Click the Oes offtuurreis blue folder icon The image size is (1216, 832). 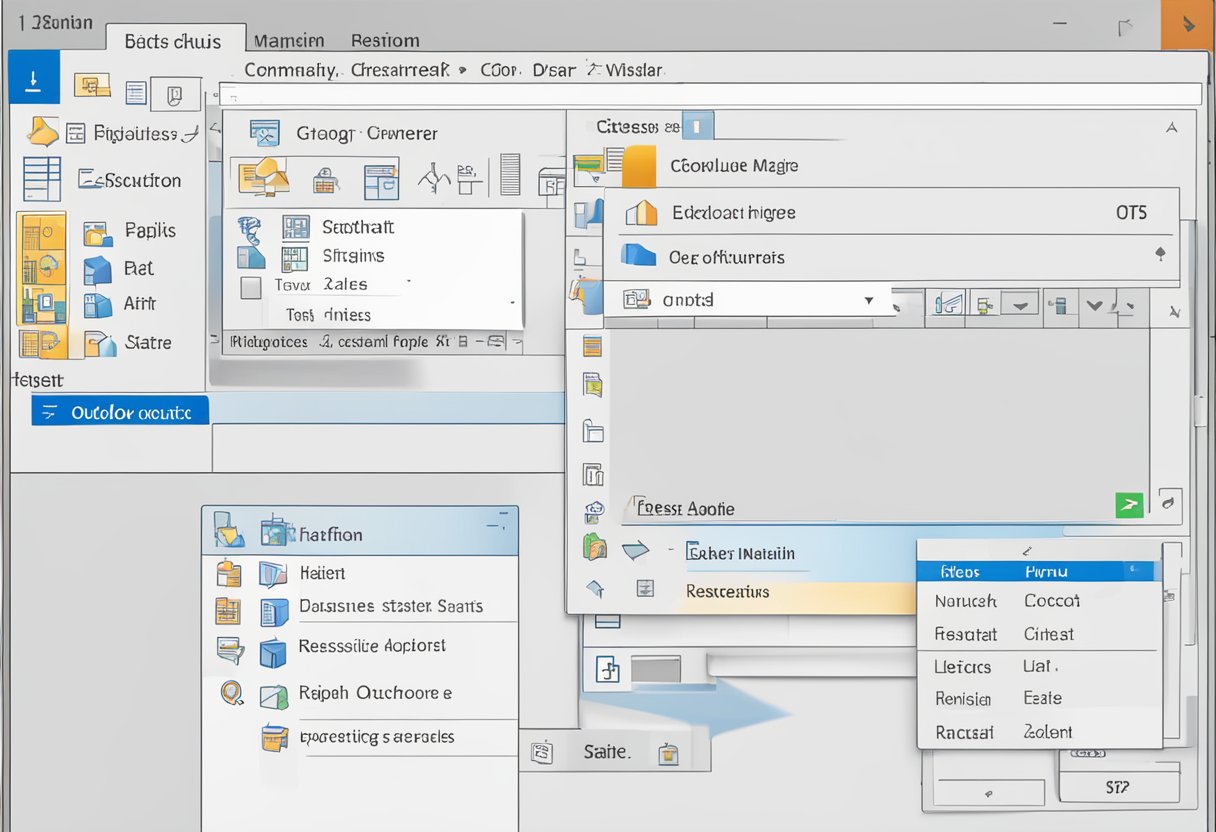pos(641,257)
